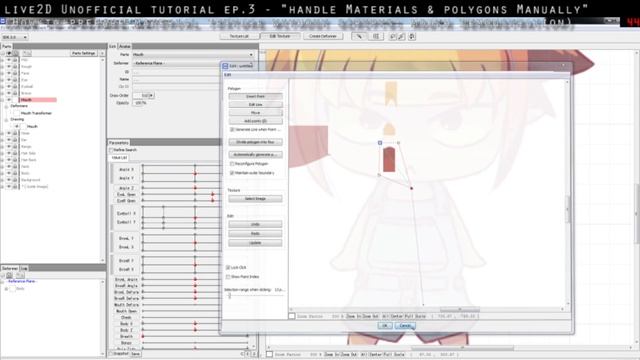Open the SDK version dropdown
The width and height of the screenshot is (640, 360).
15,37
